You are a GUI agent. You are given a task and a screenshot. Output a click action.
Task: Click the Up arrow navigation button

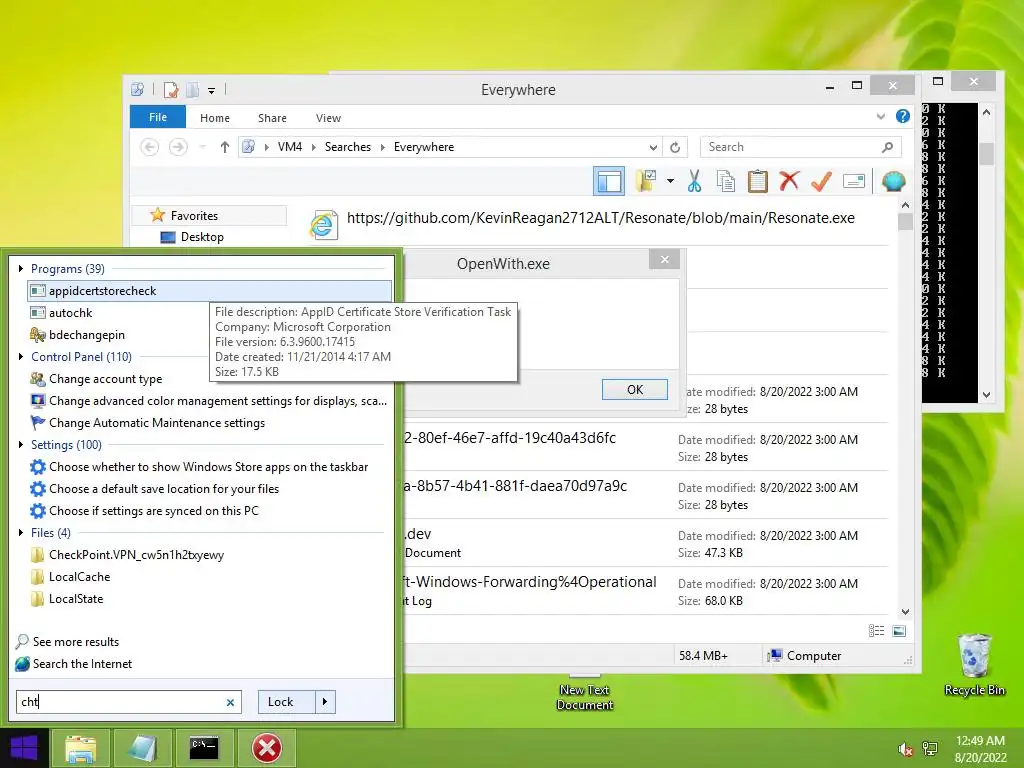(x=225, y=148)
